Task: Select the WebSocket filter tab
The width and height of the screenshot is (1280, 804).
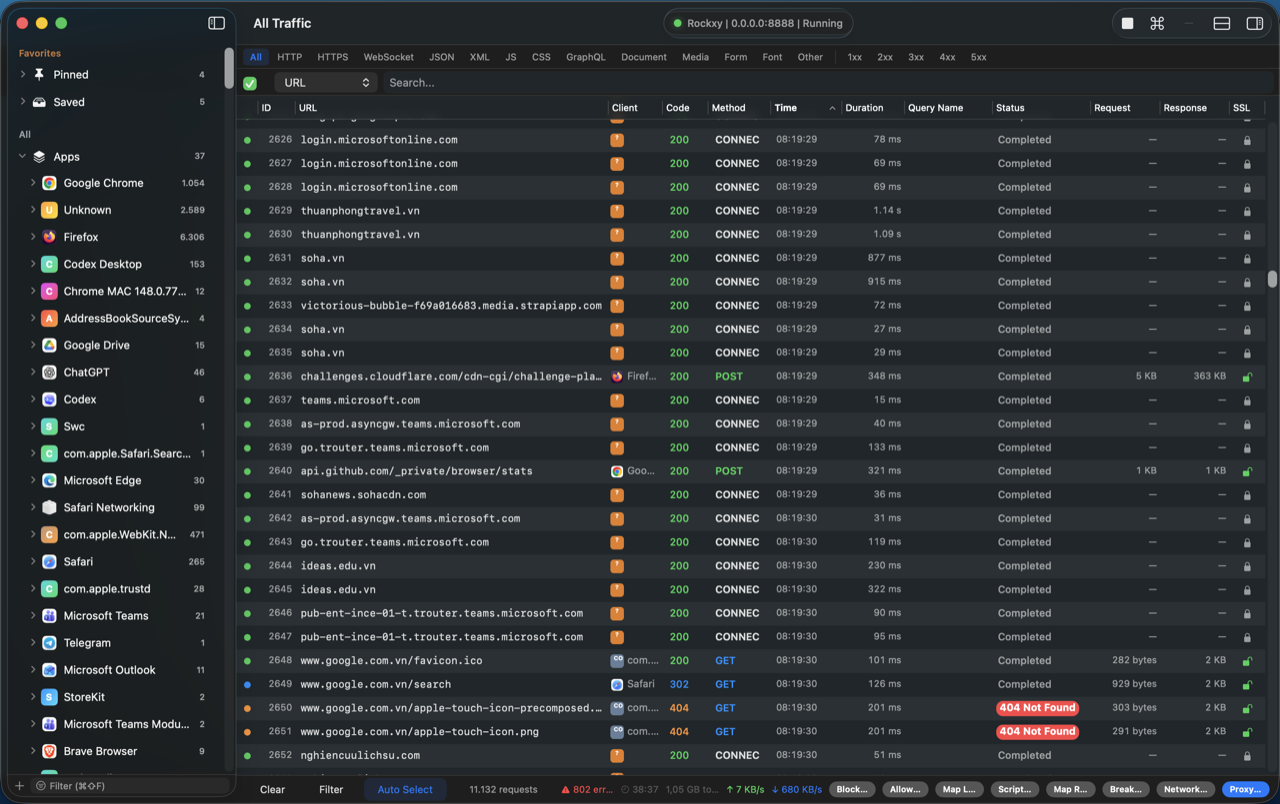Action: coord(388,57)
